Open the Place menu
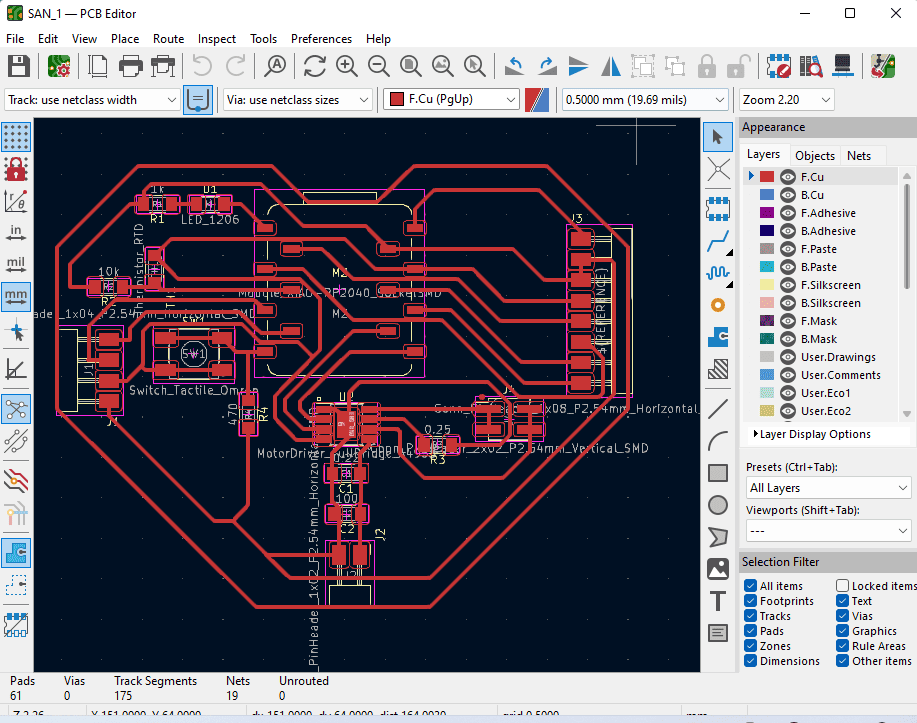 click(x=125, y=39)
